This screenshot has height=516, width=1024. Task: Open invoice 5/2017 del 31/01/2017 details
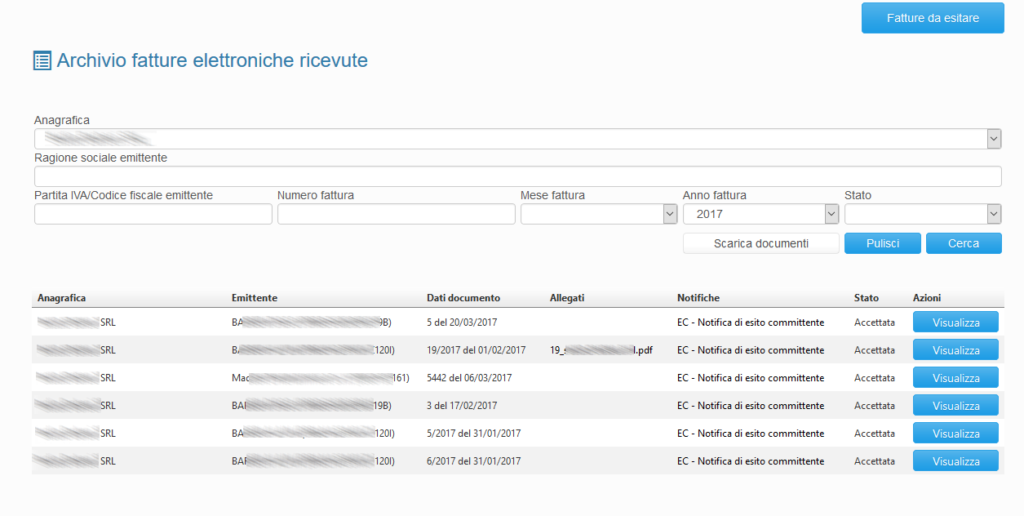pyautogui.click(x=955, y=434)
